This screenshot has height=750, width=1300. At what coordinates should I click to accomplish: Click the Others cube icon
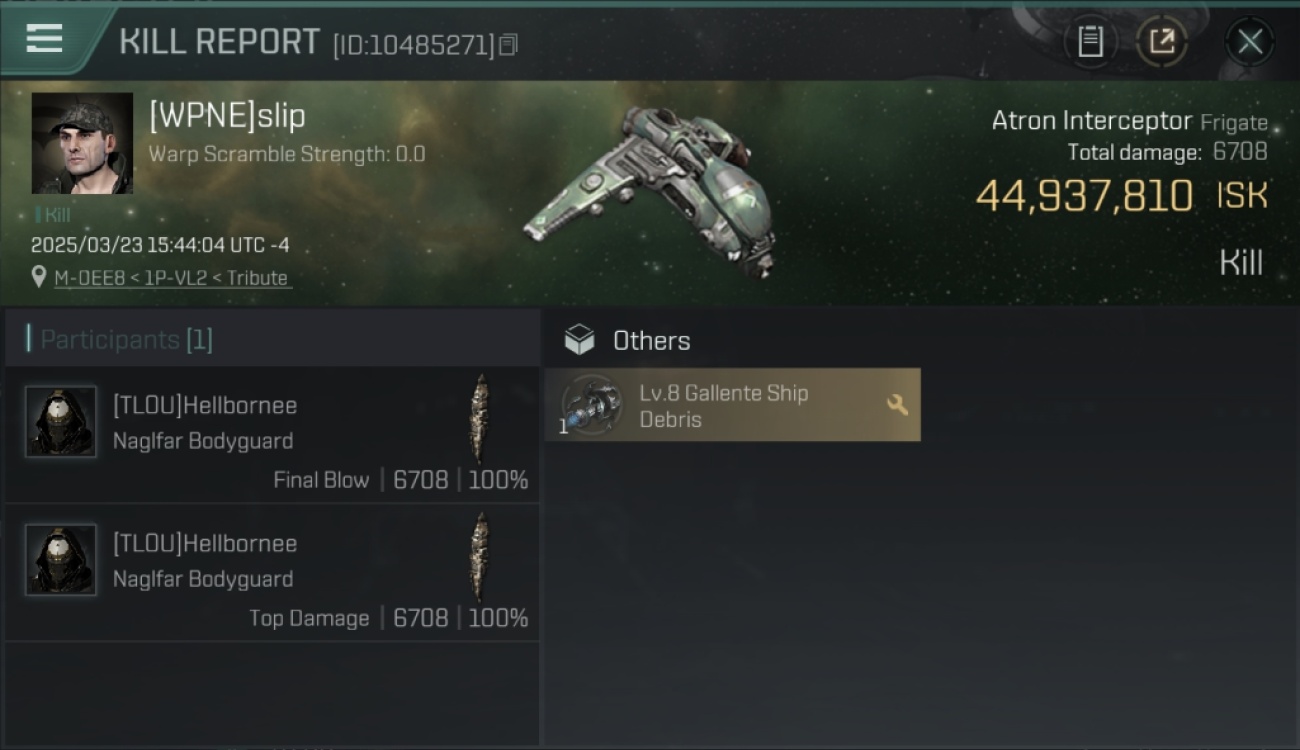click(x=580, y=341)
